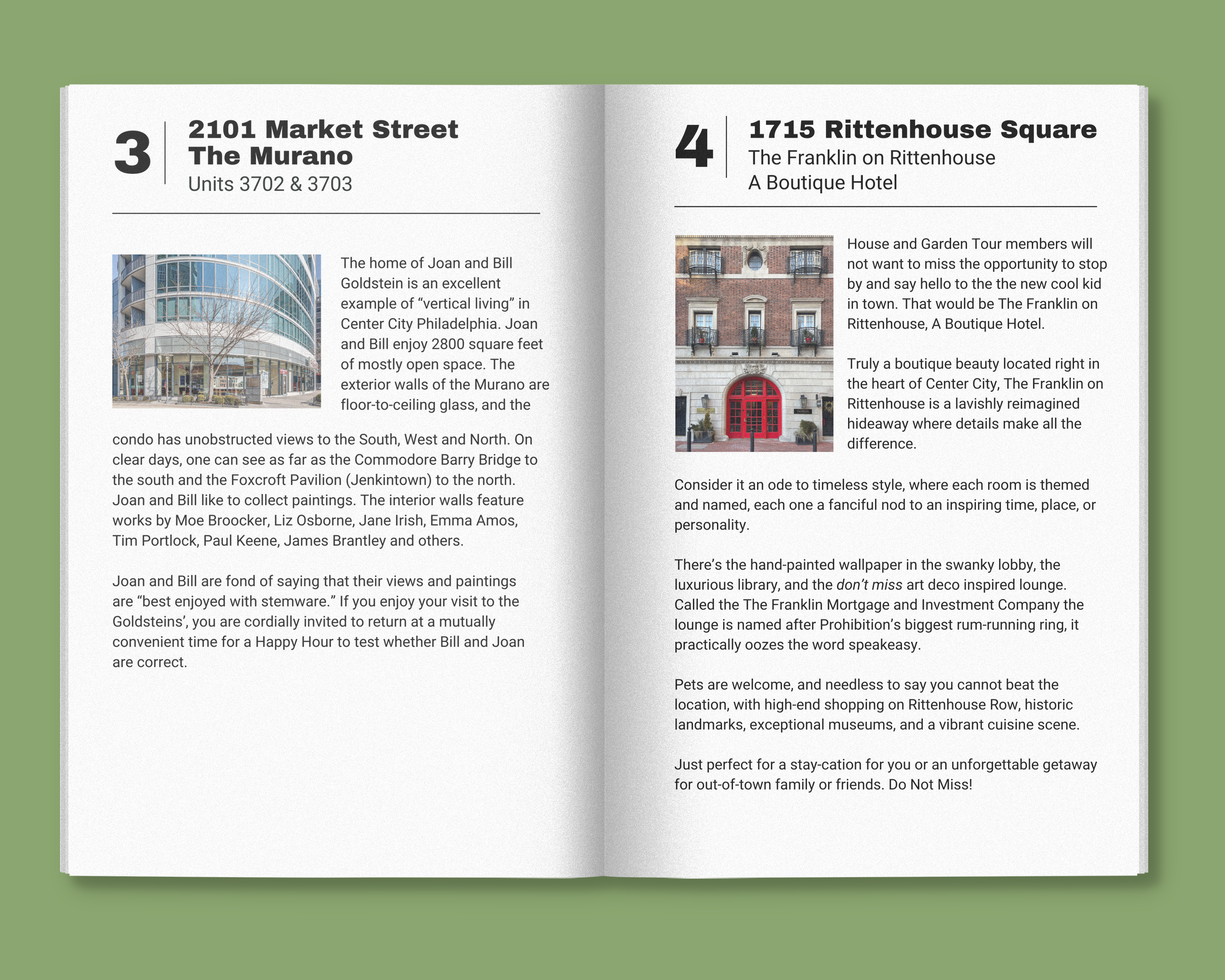
Task: Click the large number 3 heading
Action: (132, 153)
